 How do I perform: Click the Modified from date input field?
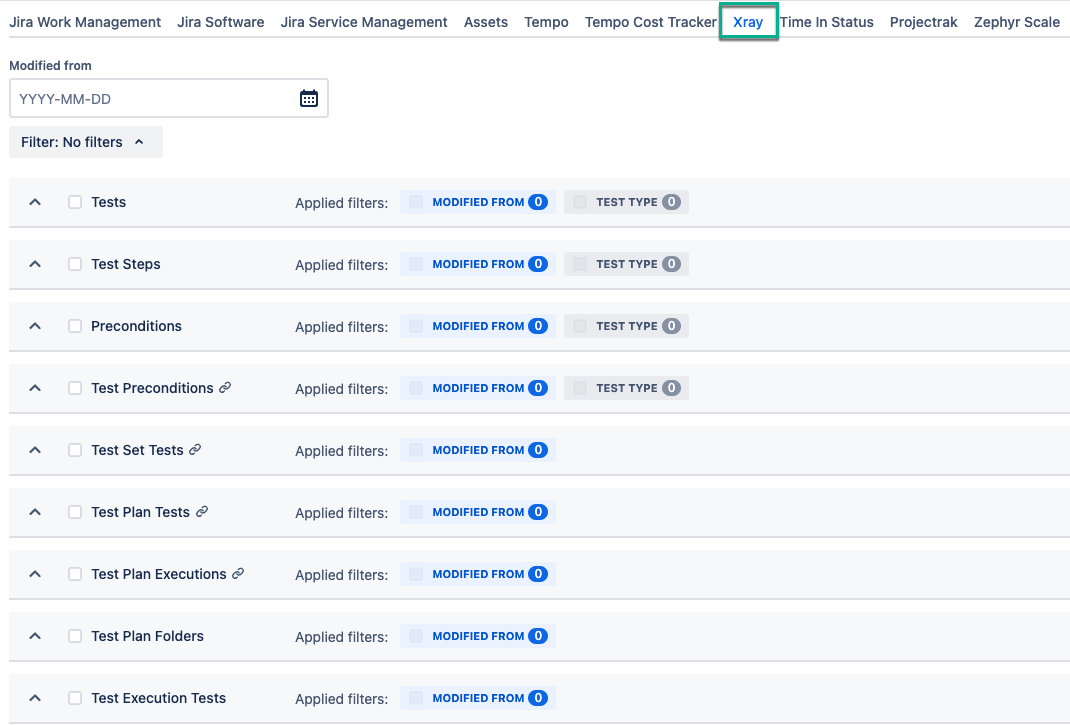tap(155, 98)
